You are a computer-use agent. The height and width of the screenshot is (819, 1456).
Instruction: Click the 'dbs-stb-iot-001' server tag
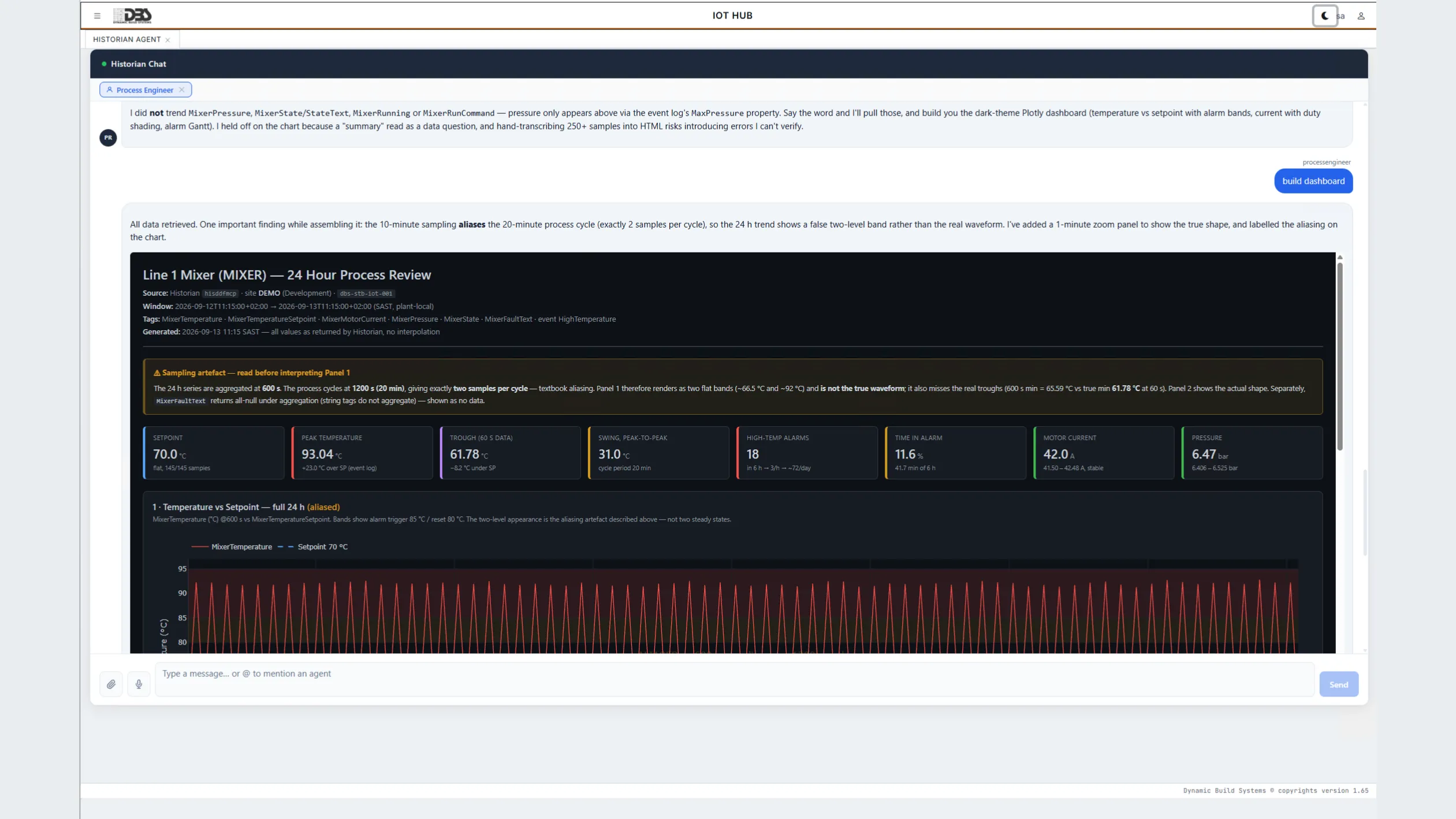(366, 293)
